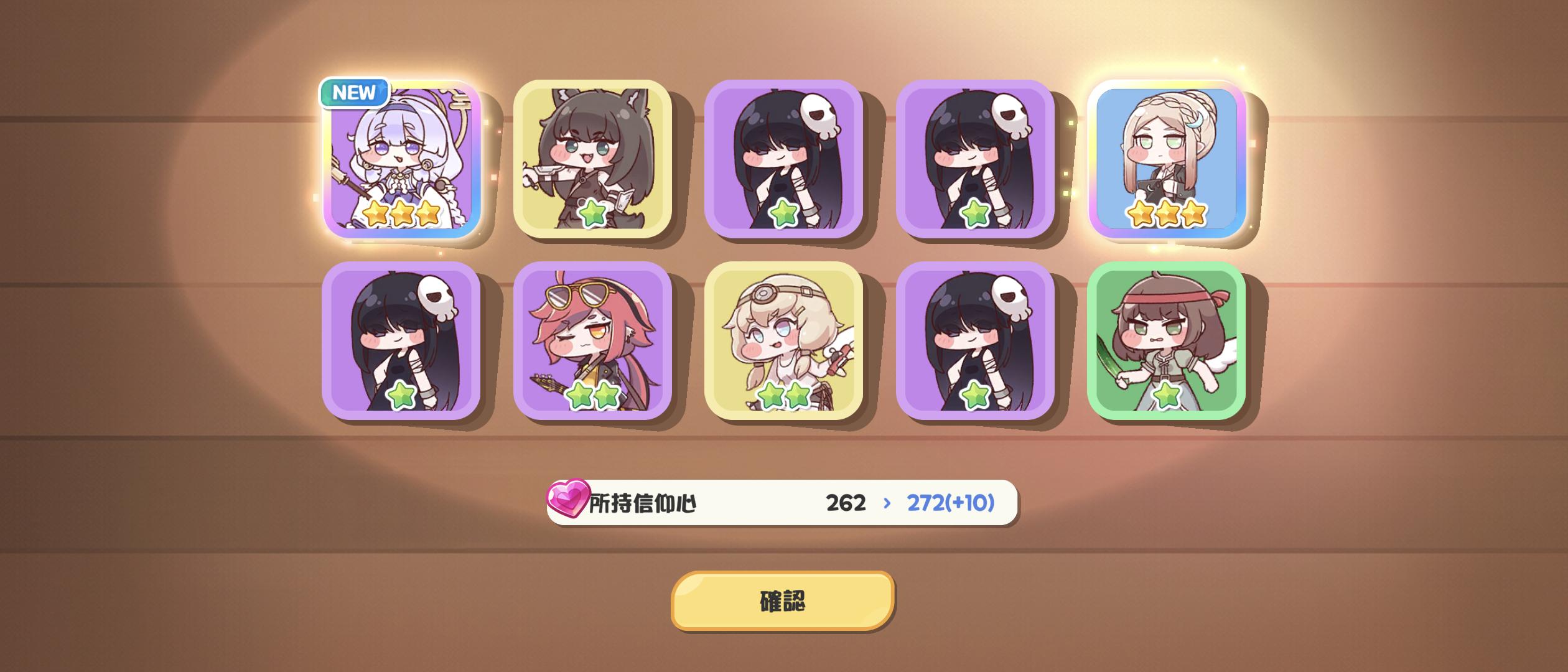The image size is (1568, 672).
Task: Tap the blue 272(+10) value
Action: (950, 503)
